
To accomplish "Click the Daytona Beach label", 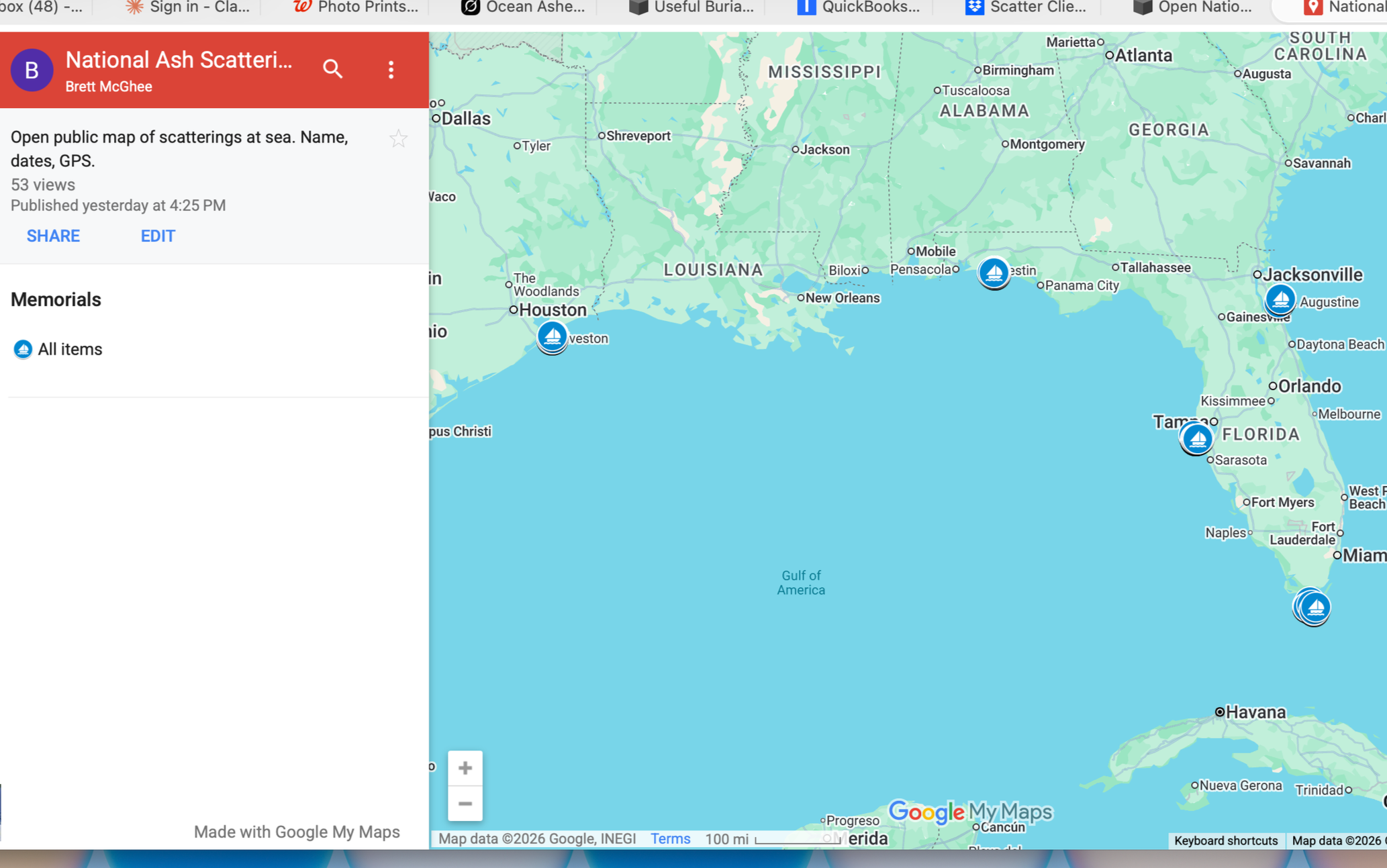I will point(1340,344).
